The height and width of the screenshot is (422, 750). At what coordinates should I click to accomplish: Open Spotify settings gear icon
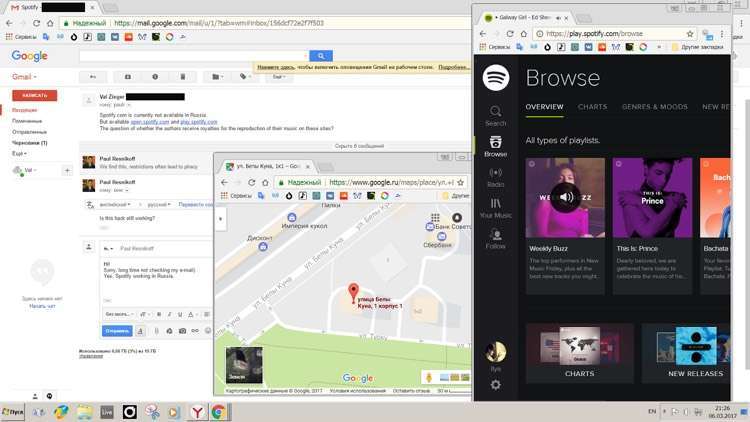[496, 385]
